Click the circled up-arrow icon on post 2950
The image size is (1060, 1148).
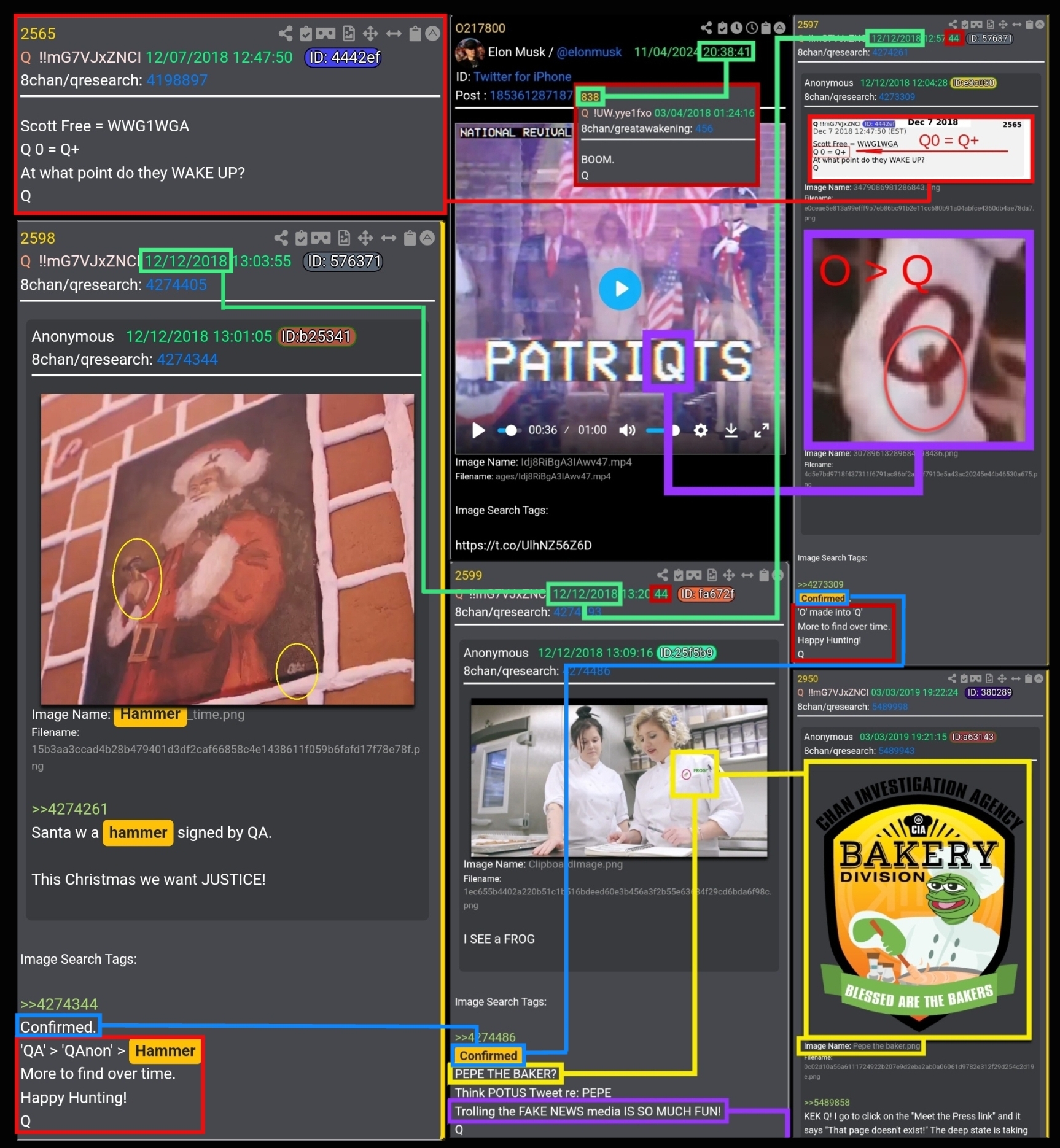pyautogui.click(x=1039, y=678)
